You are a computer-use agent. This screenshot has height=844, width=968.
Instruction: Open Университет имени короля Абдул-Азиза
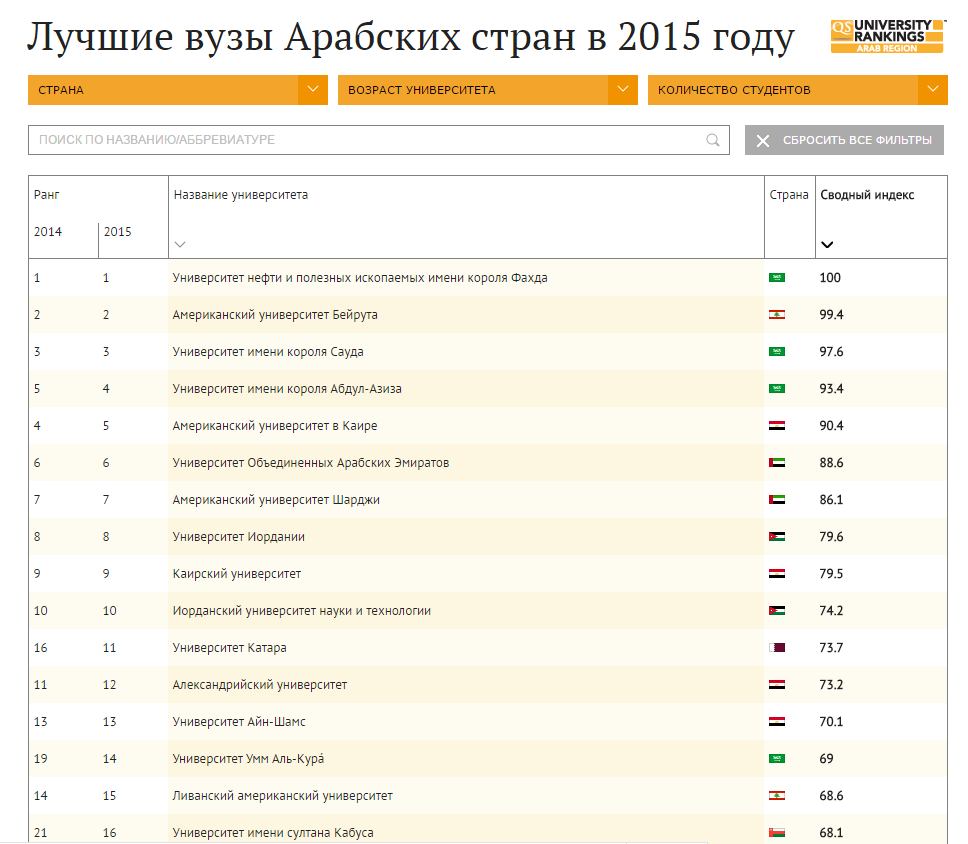click(287, 389)
